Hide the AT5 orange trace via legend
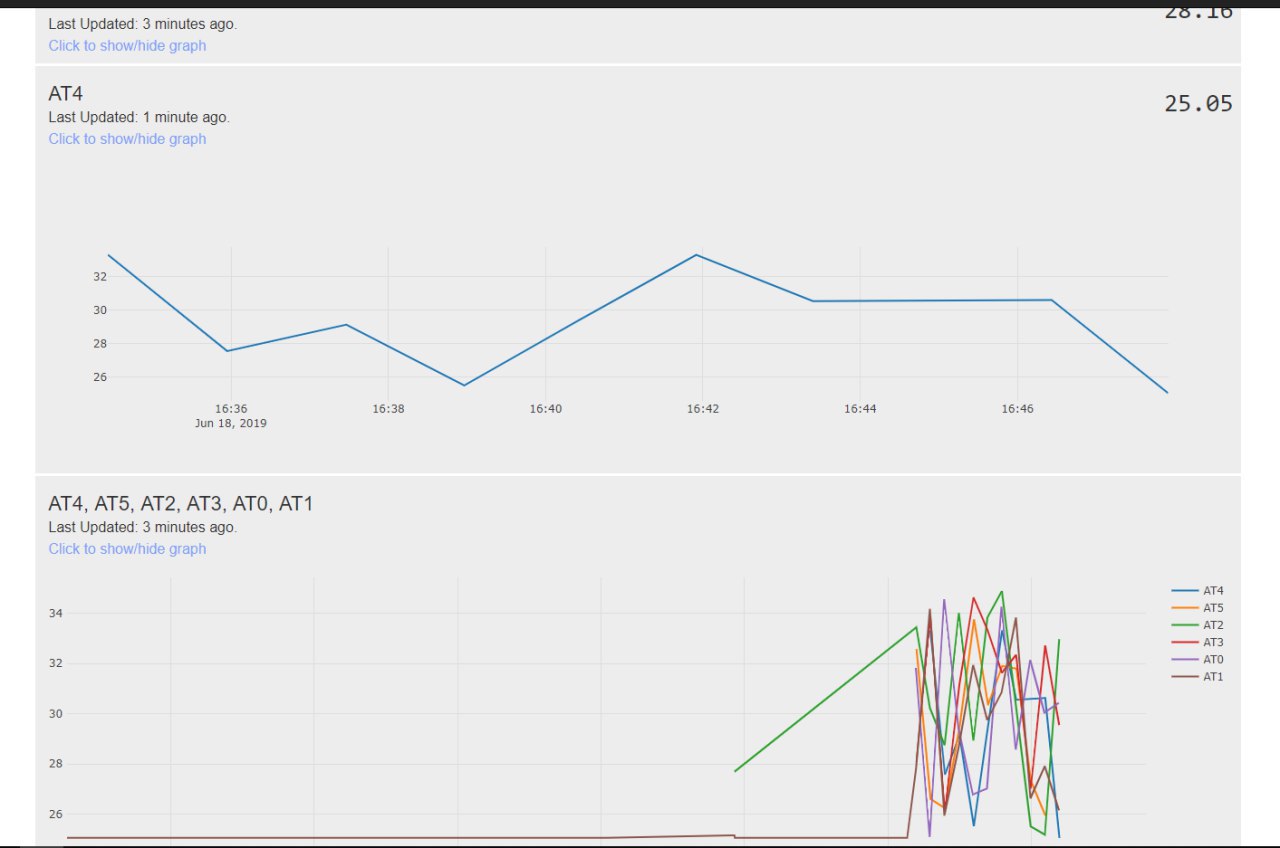 pos(1197,608)
